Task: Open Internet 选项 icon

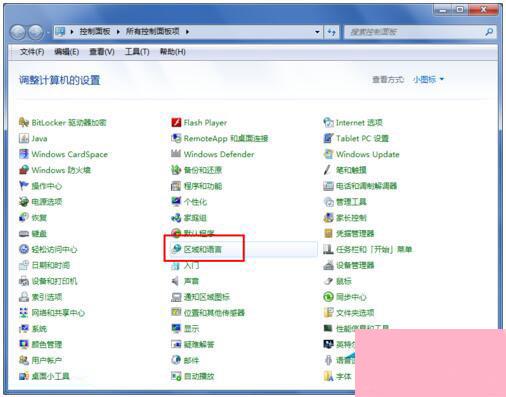Action: 328,122
